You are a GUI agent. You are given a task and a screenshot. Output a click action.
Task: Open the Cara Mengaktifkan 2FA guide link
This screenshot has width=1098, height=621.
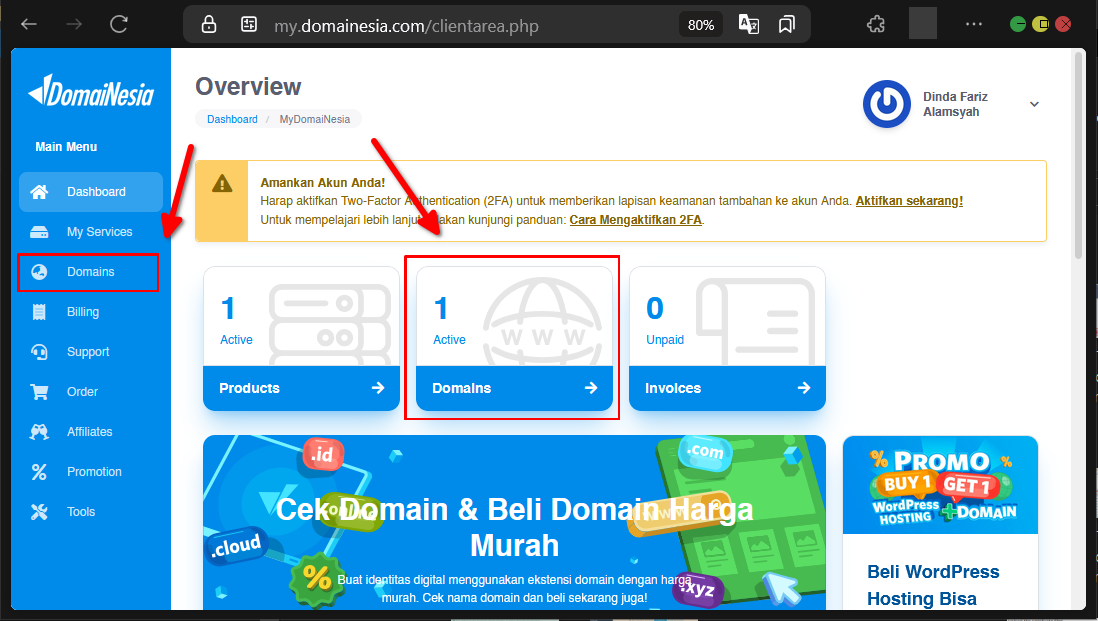(x=635, y=220)
